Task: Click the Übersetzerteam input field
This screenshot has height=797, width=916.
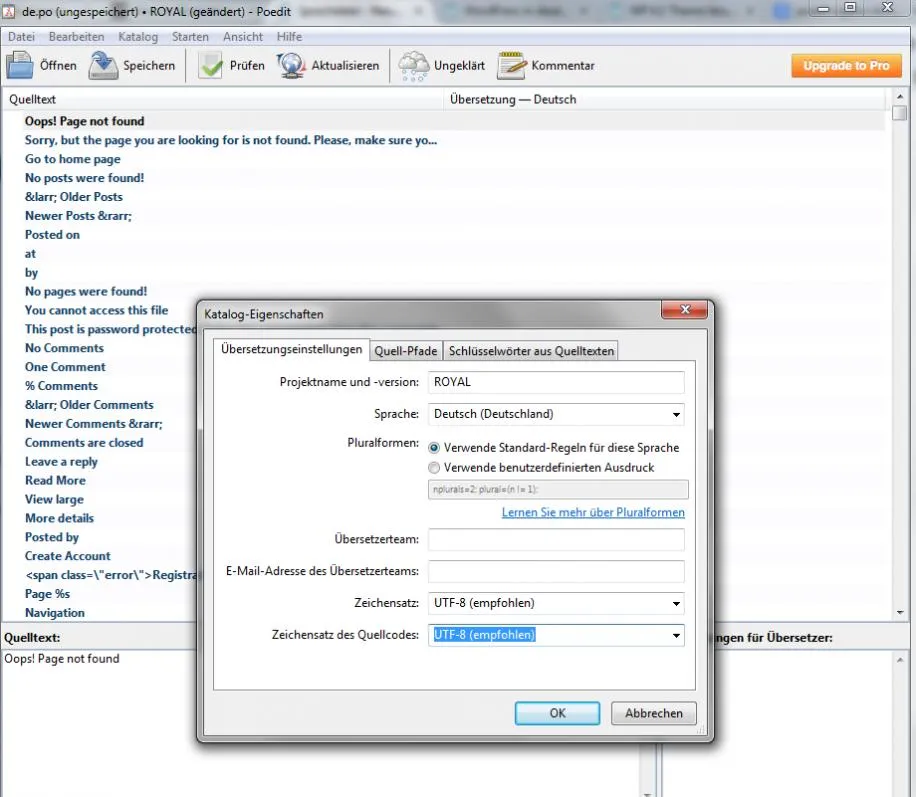Action: [x=556, y=539]
